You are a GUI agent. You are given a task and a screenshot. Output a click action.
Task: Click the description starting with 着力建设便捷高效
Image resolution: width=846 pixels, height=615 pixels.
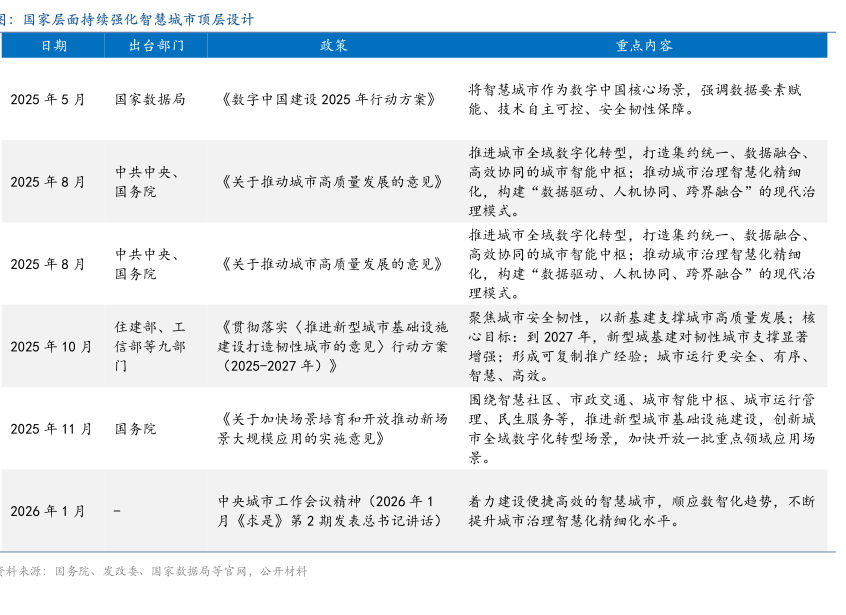click(642, 511)
